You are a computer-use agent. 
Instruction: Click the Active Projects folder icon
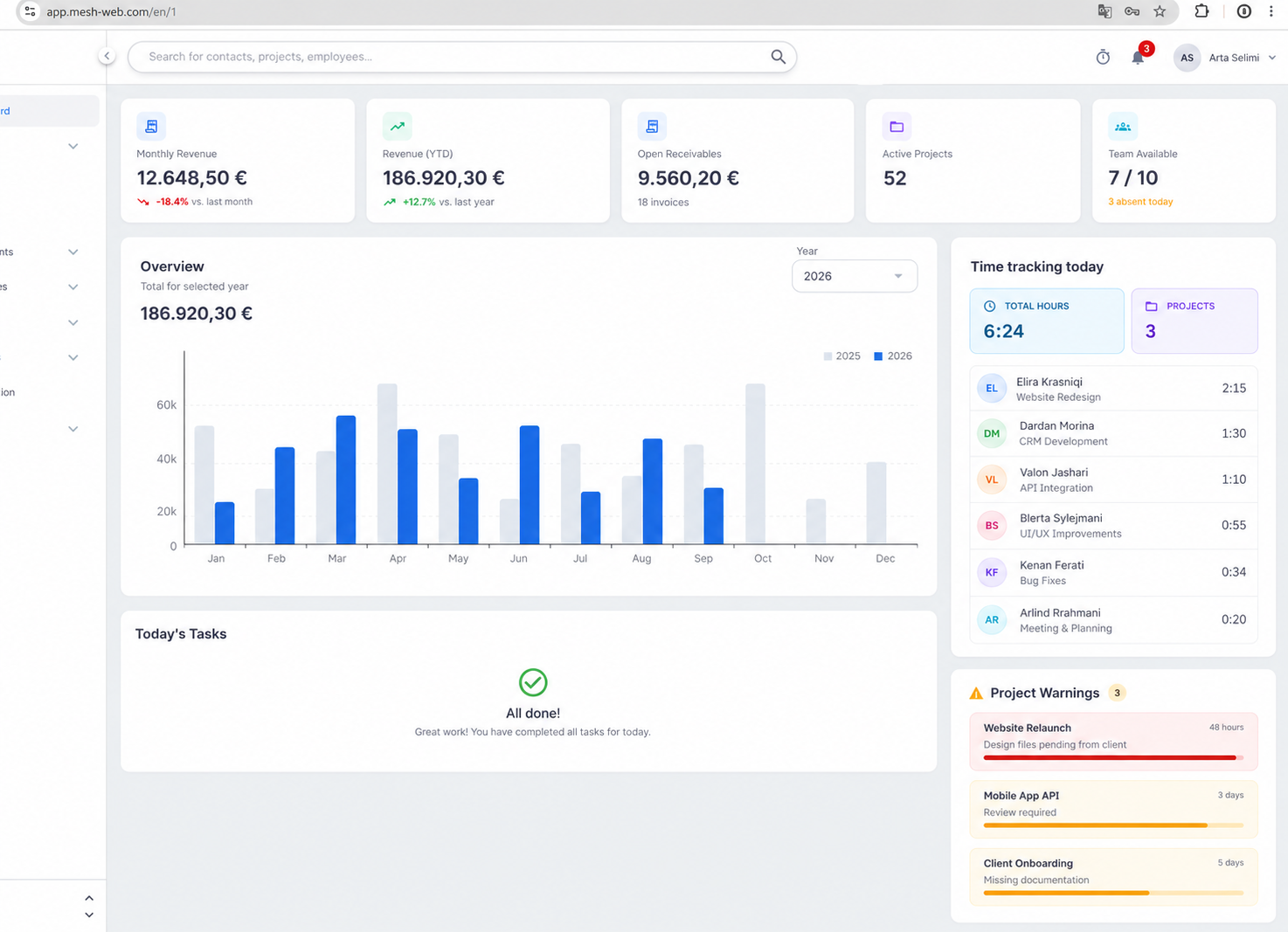click(897, 127)
